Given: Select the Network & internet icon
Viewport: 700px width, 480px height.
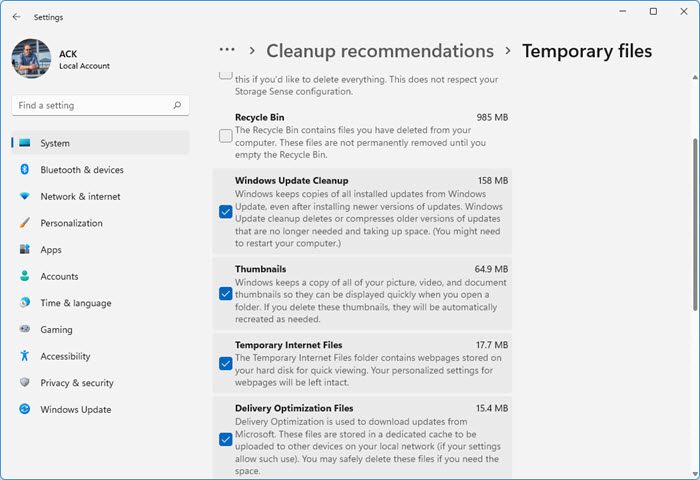Looking at the screenshot, I should click(25, 196).
